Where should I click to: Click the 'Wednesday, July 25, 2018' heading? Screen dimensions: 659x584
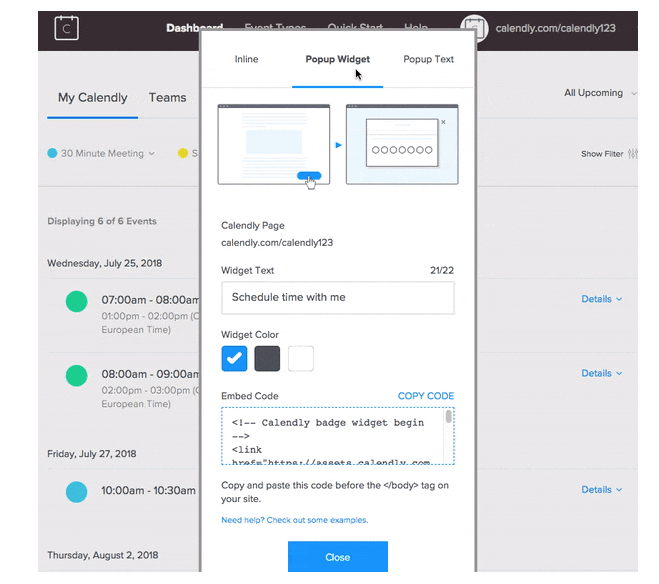click(x=104, y=263)
